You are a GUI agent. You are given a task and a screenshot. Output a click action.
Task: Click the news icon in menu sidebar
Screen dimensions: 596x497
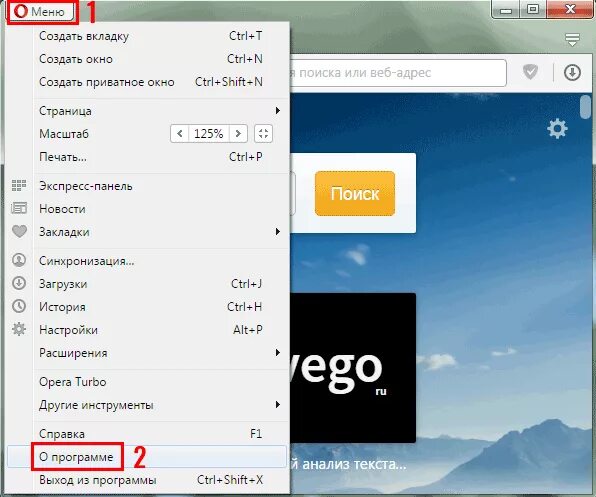click(19, 208)
